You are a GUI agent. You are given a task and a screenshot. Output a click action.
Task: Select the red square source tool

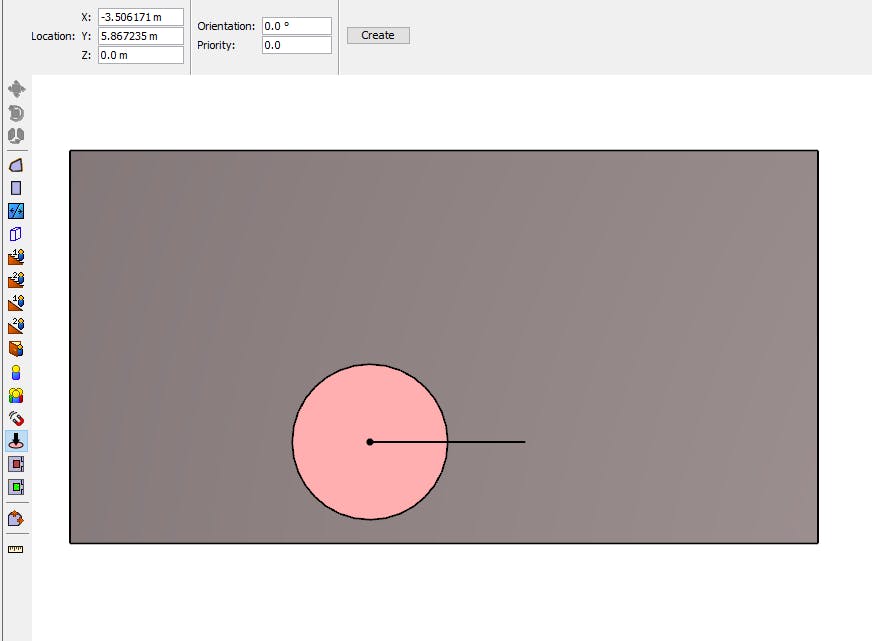(16, 464)
